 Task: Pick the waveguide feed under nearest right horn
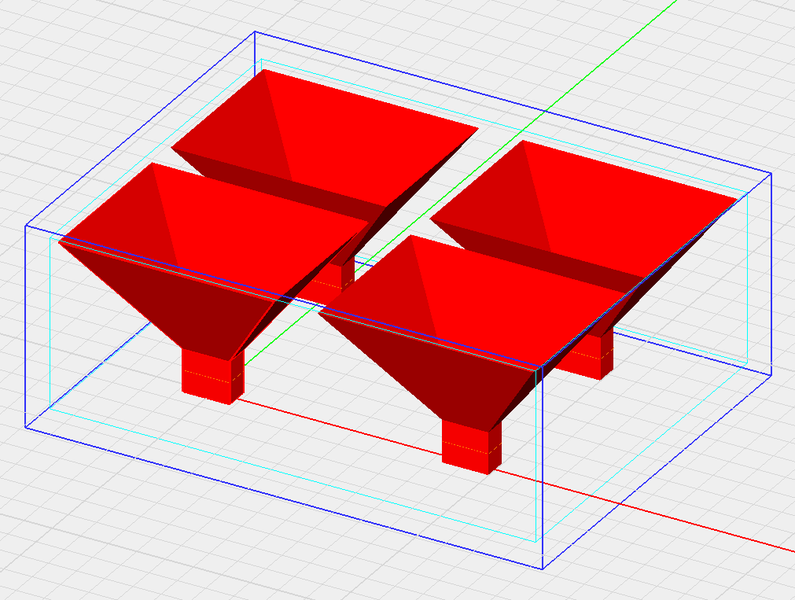[x=472, y=447]
